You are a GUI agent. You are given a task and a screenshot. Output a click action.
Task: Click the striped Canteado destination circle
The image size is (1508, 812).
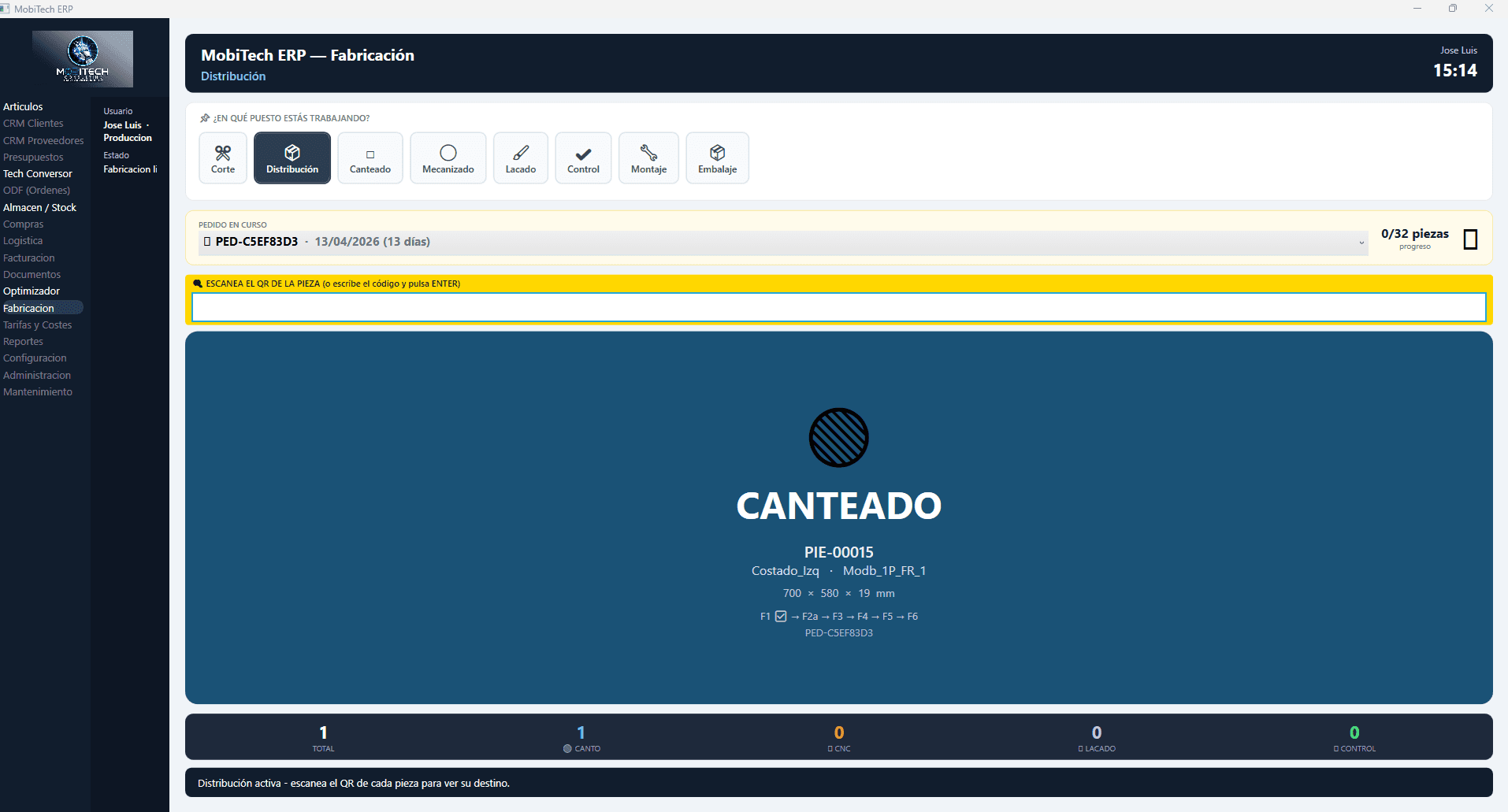(x=838, y=438)
